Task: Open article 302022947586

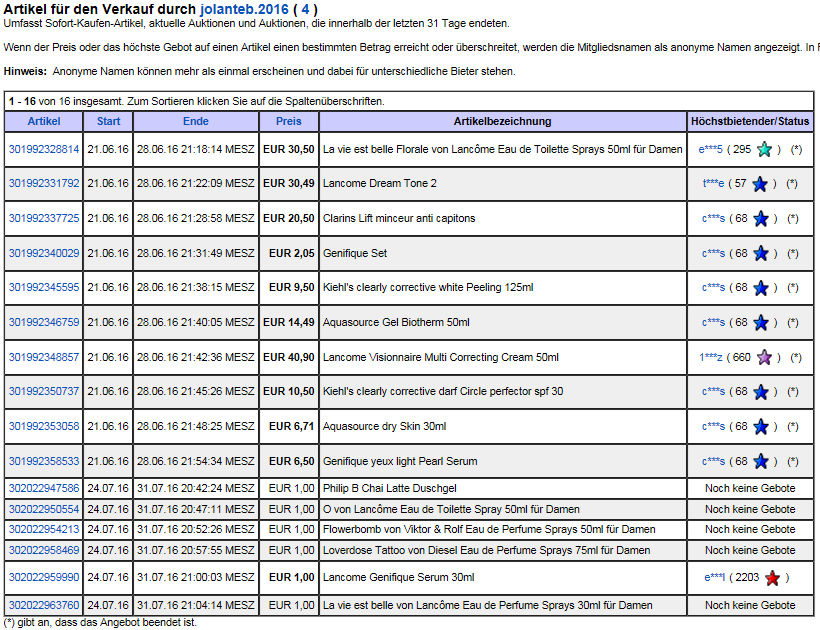Action: pos(44,488)
